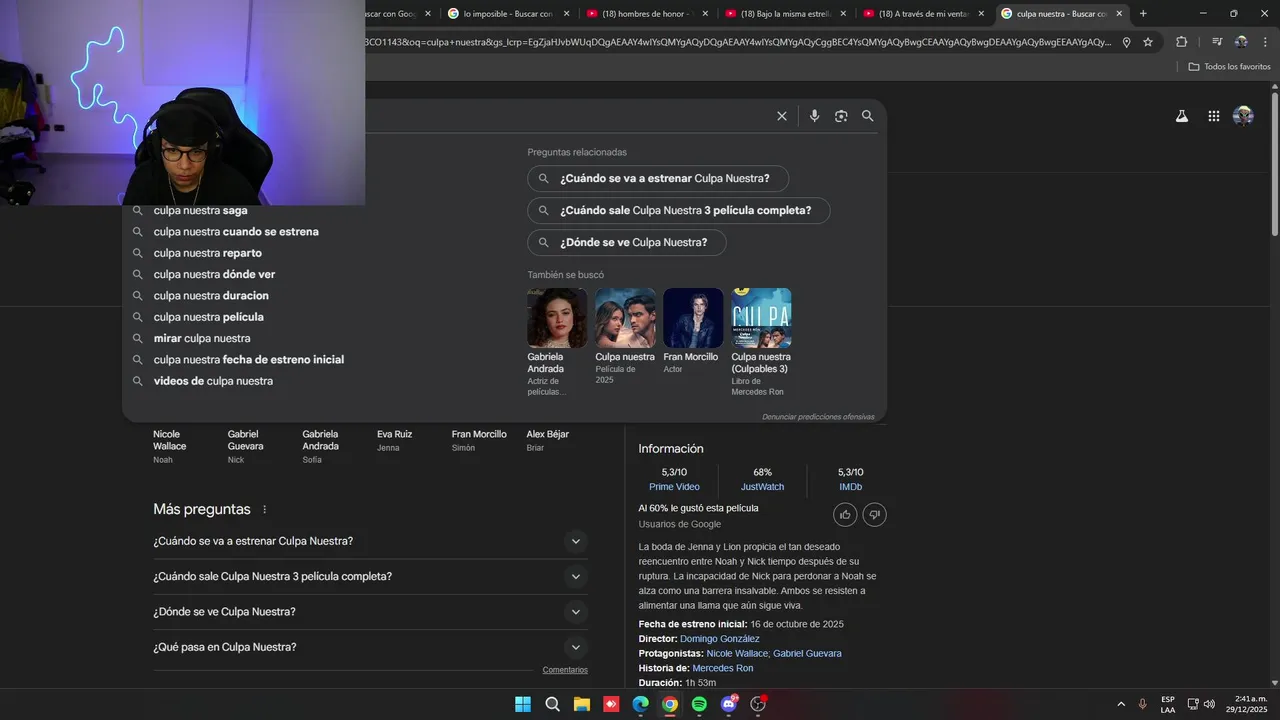Click chip '¿Cuándo sale Culpa Nuestra 3 película completa?'

click(x=679, y=211)
